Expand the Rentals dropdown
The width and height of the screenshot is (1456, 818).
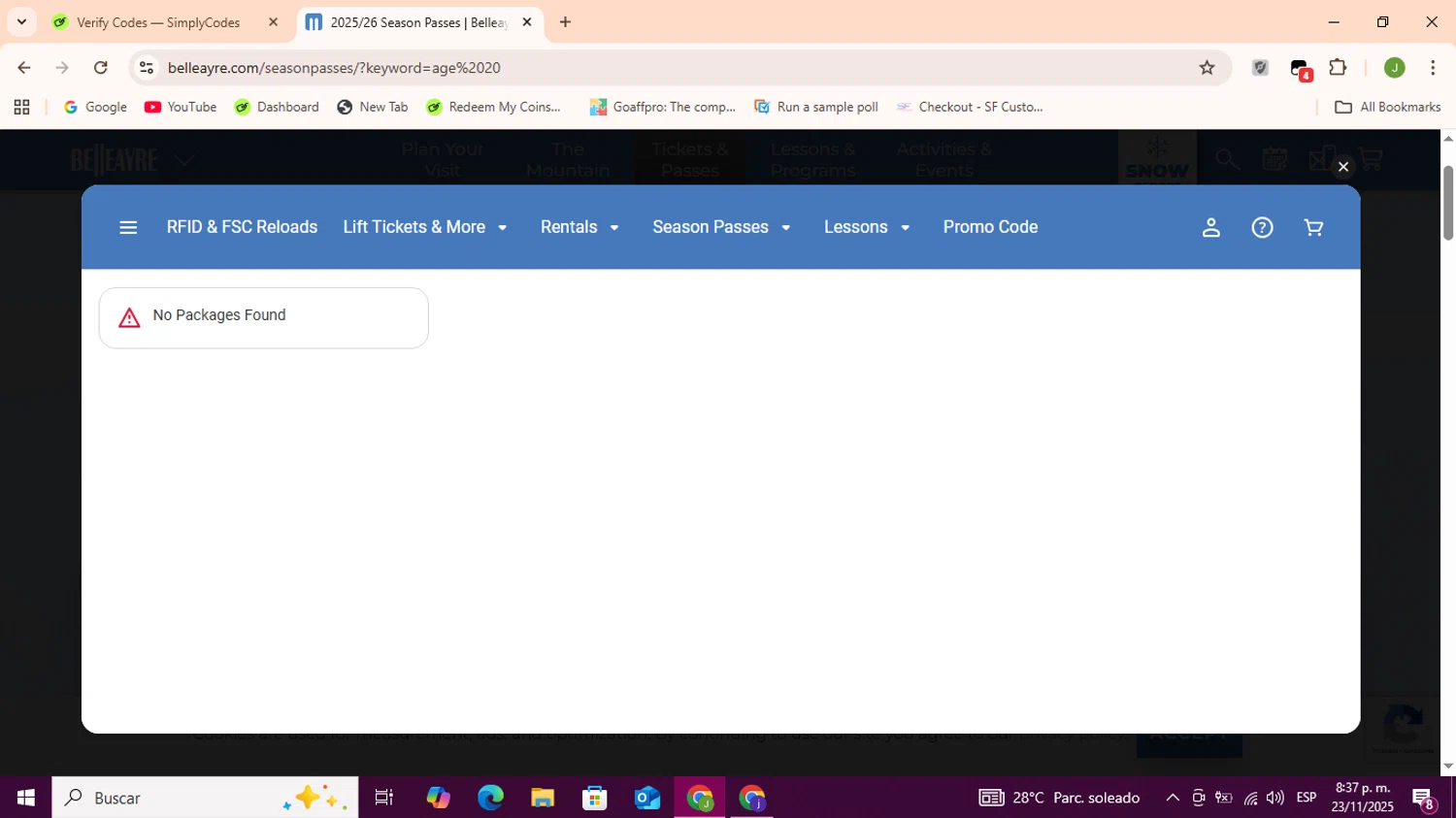(x=579, y=227)
